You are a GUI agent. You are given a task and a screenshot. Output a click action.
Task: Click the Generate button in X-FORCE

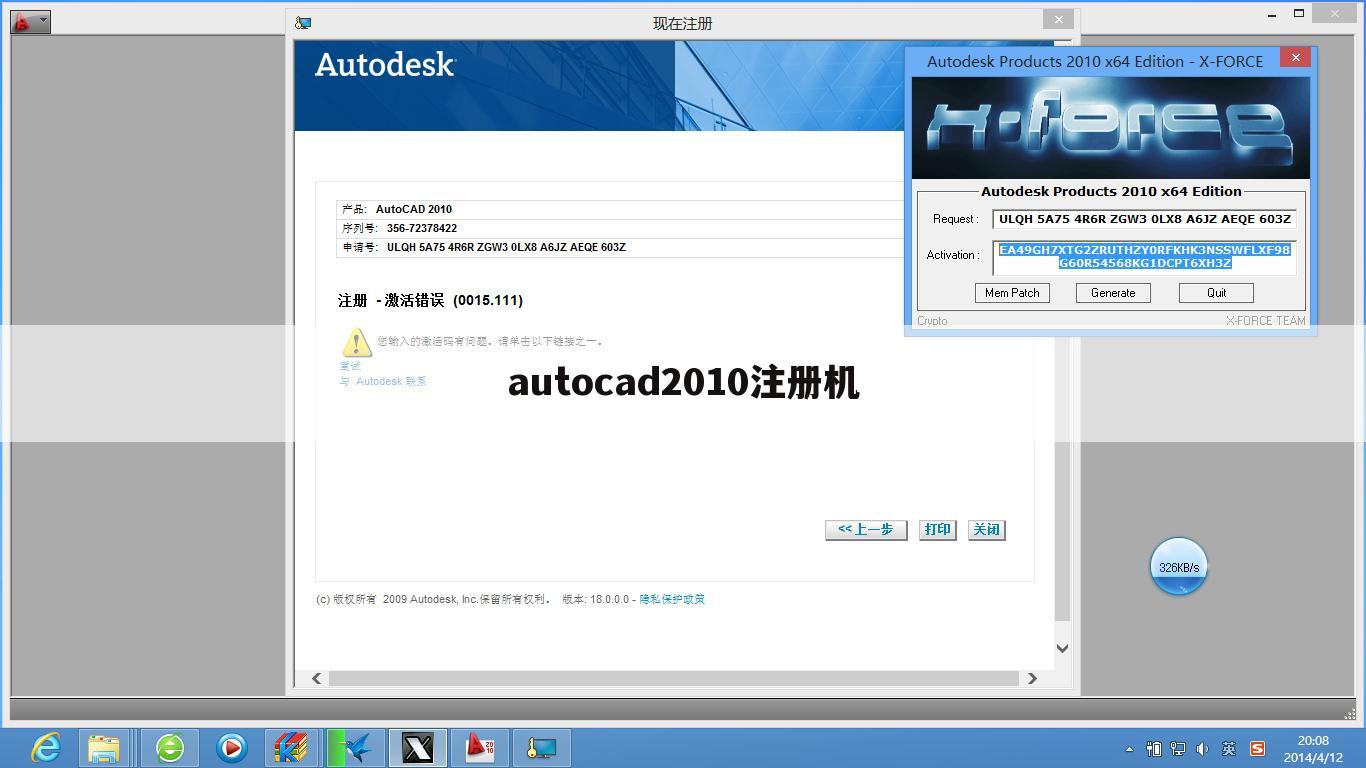(1113, 293)
